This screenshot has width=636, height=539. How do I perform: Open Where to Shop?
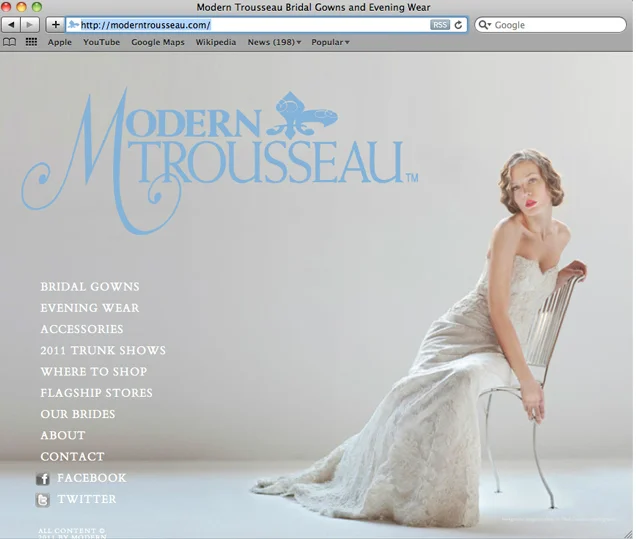click(x=94, y=372)
